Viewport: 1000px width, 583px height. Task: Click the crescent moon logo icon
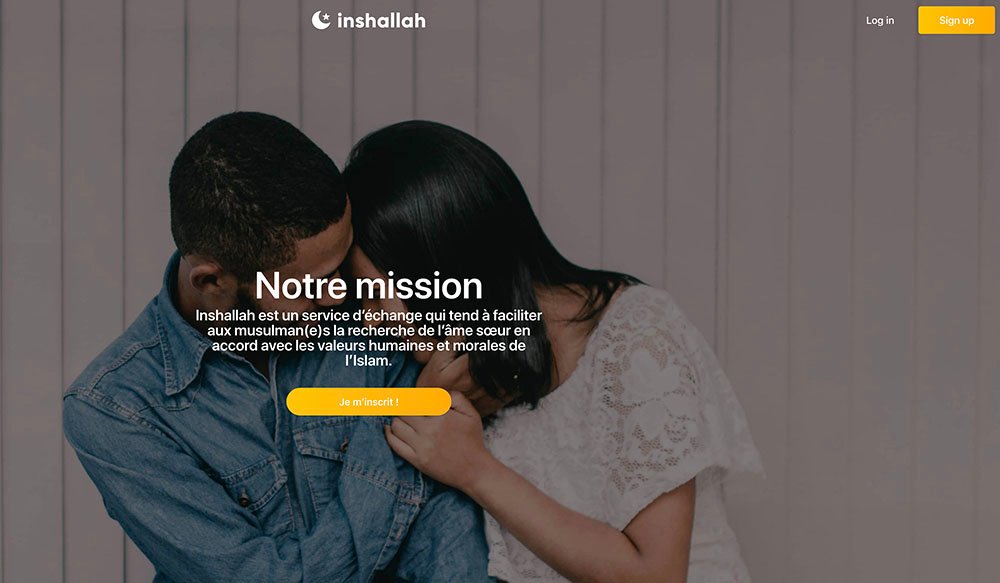point(321,20)
